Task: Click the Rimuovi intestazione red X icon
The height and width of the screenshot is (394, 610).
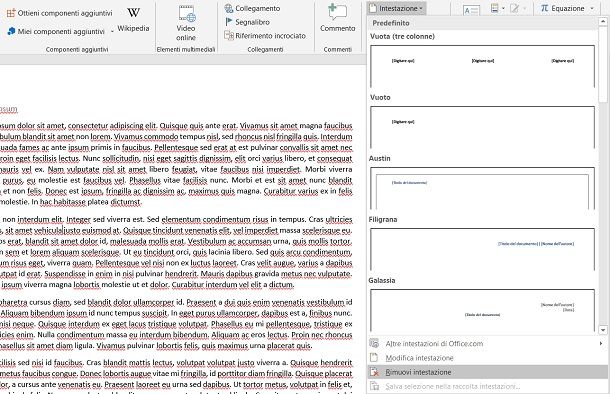Action: [374, 372]
